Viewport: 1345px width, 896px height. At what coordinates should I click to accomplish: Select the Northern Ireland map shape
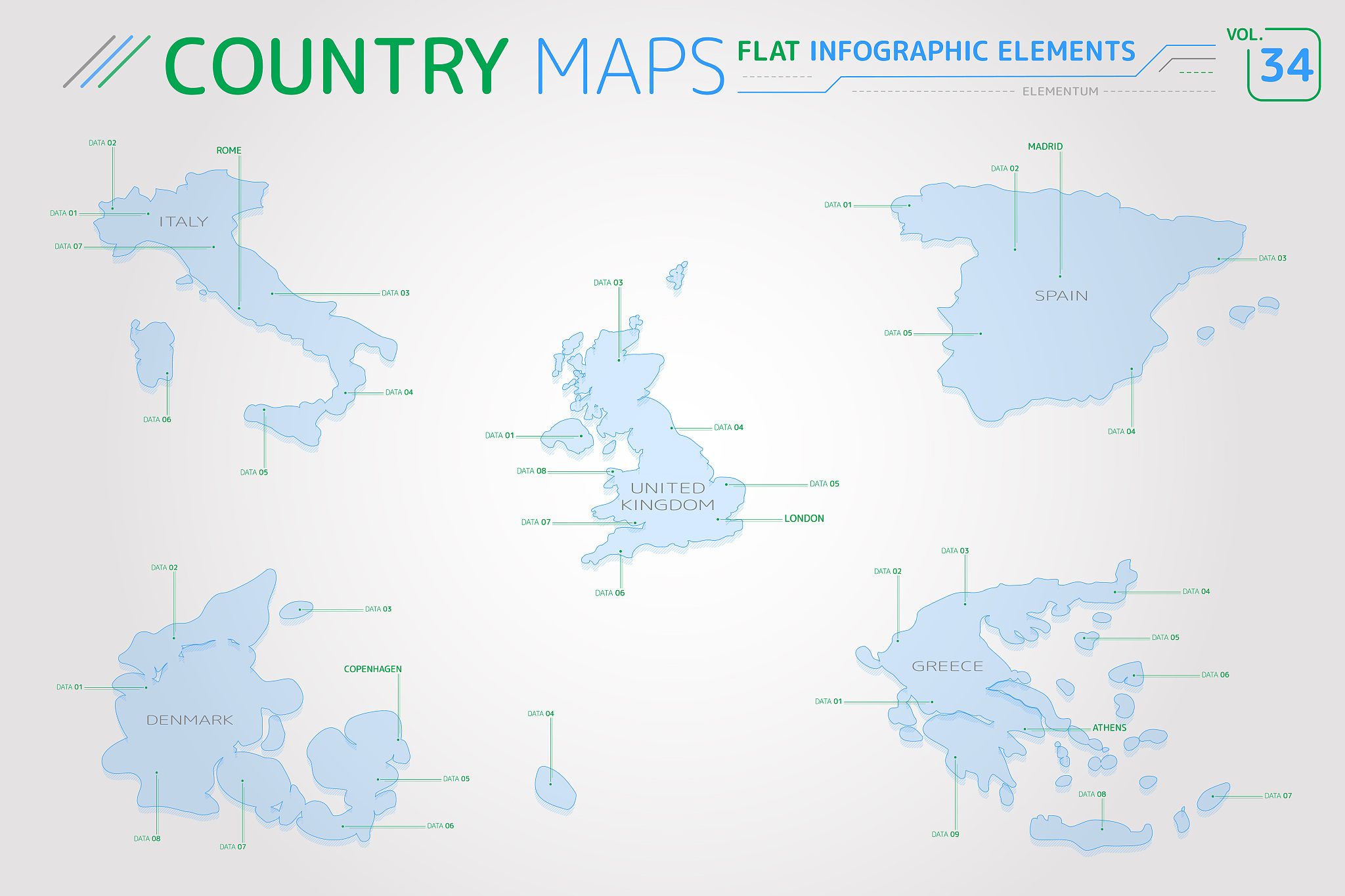569,435
